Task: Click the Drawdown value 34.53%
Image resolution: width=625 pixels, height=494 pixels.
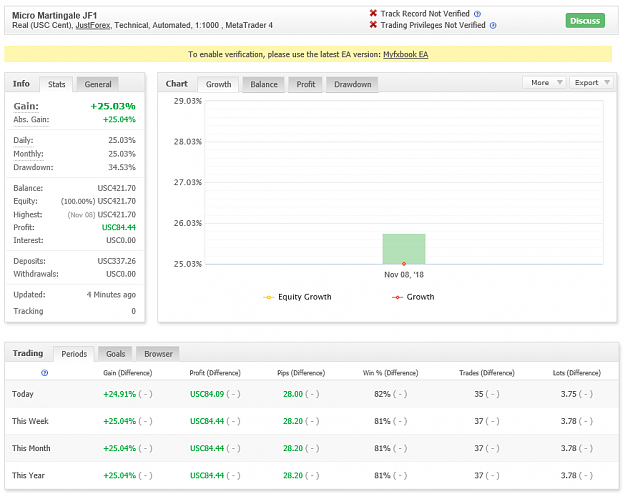Action: point(122,167)
